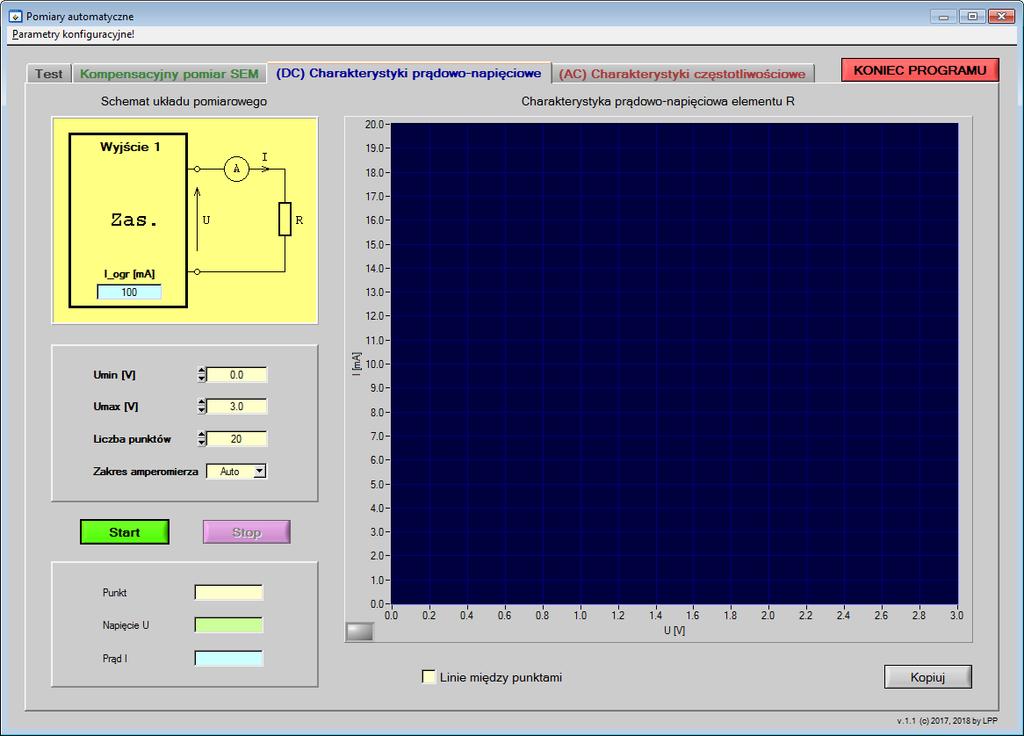Click the Napięcie U indicator field
This screenshot has height=736, width=1024.
coord(229,625)
